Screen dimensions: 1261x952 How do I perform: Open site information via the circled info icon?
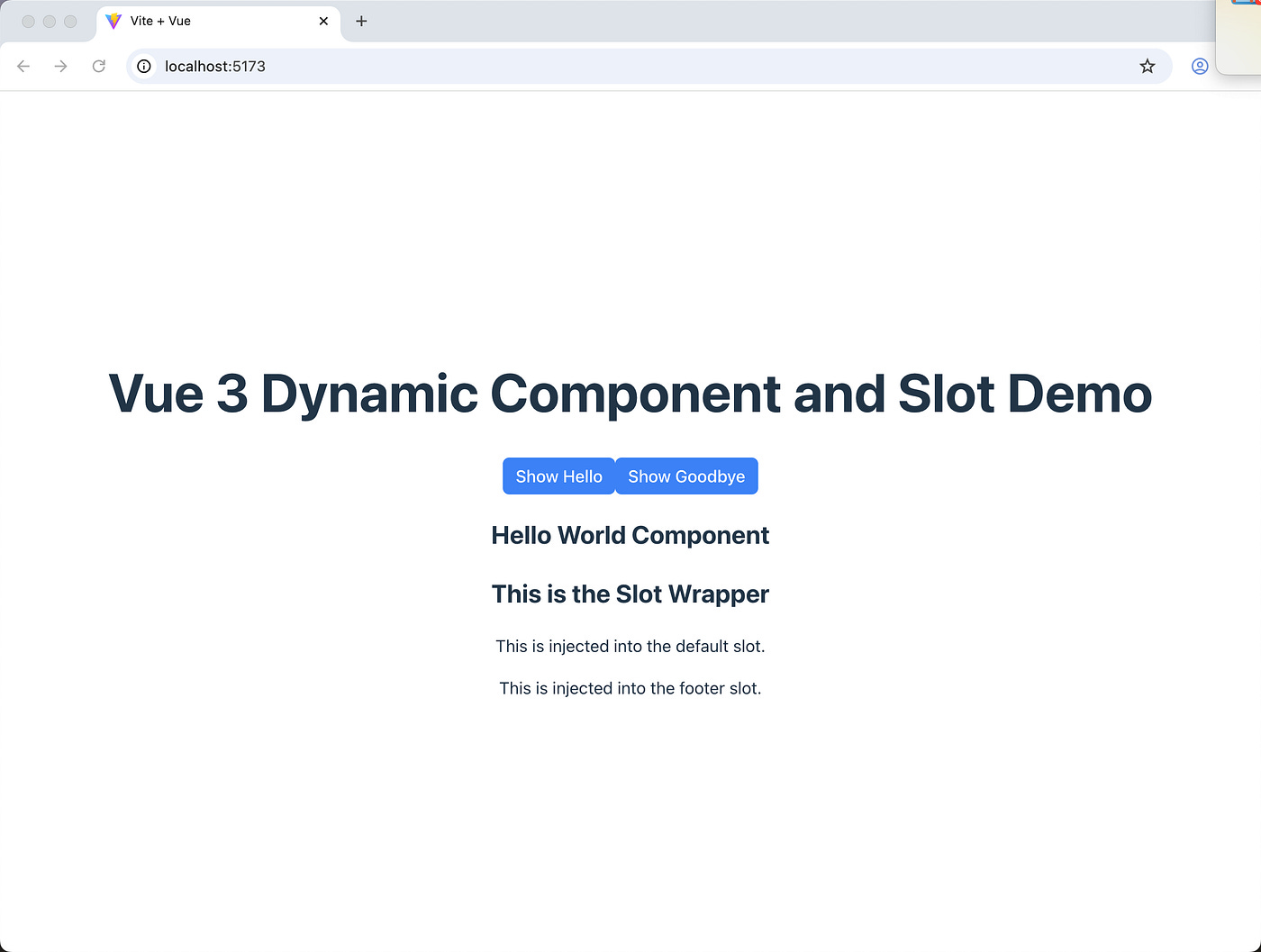[144, 66]
